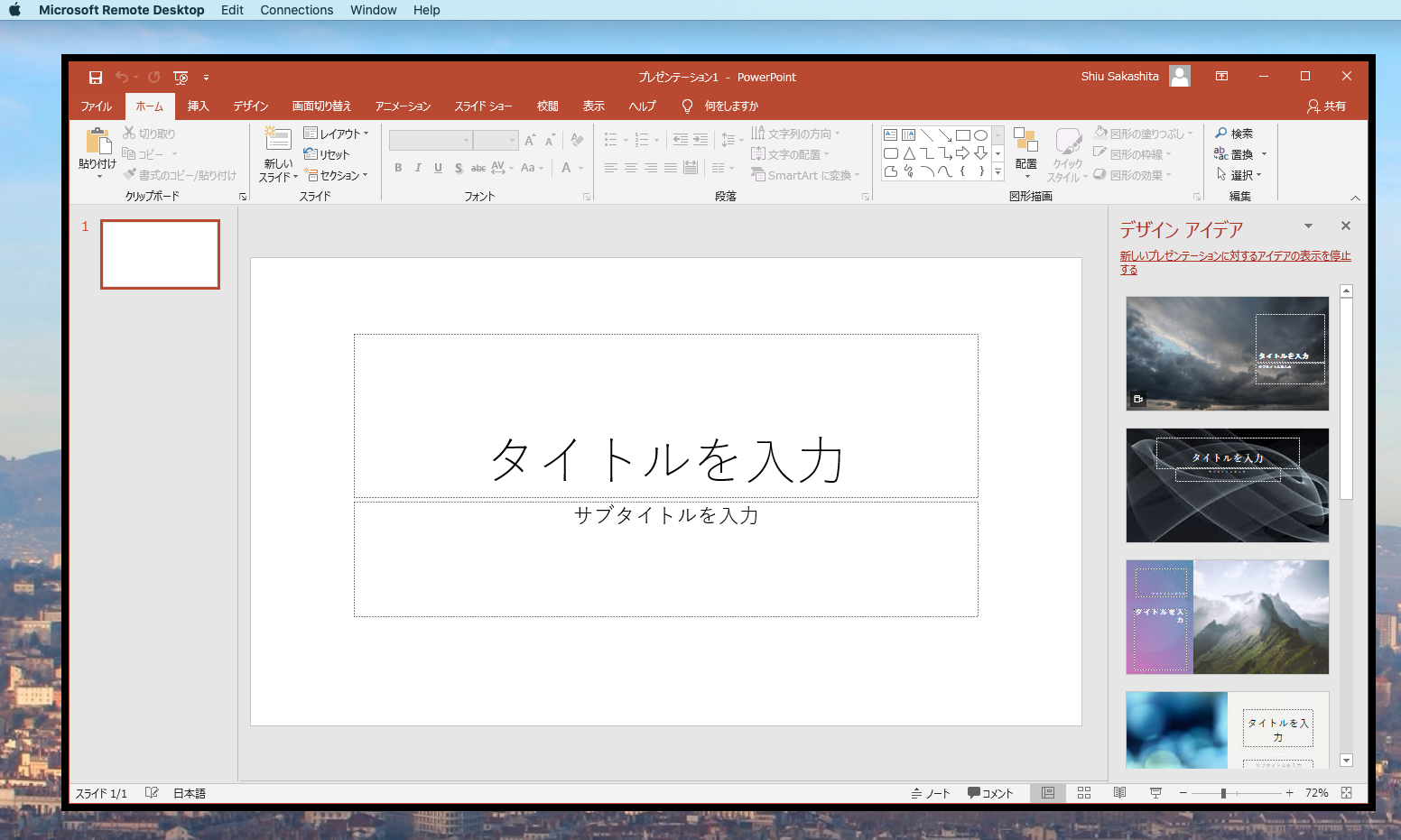Clear all formatting eraser icon
The width and height of the screenshot is (1401, 840).
tap(577, 140)
